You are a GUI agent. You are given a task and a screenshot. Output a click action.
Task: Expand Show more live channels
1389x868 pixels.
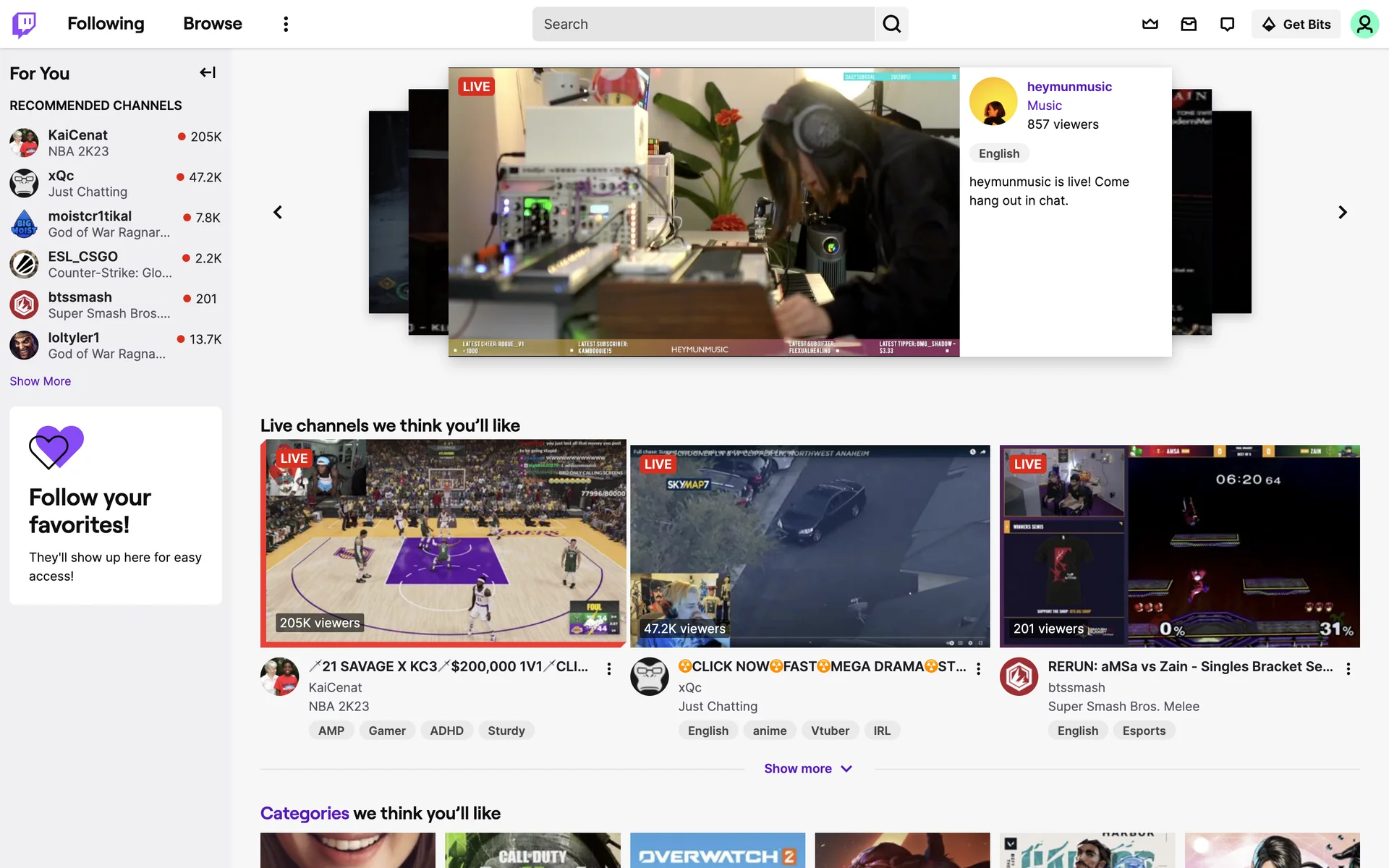point(808,769)
